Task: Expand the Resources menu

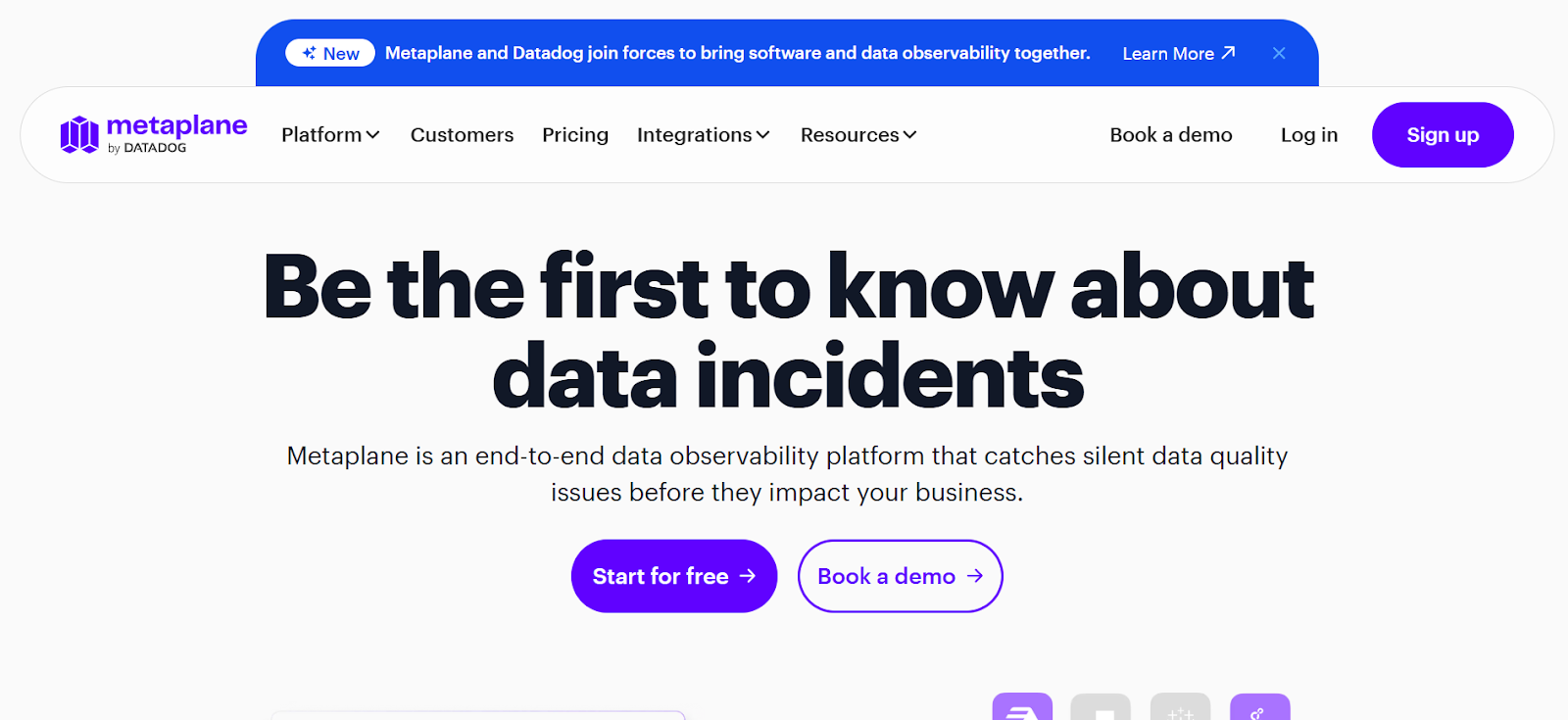Action: point(857,134)
